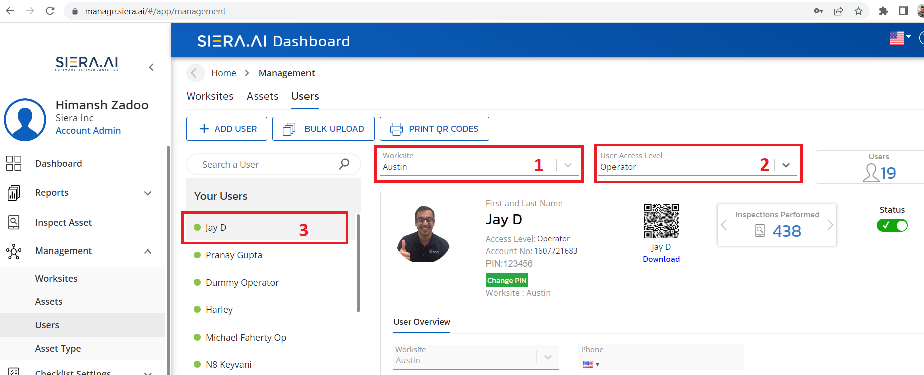Click the browser address bar URL
Screen dimensions: 924x375
(x=155, y=11)
